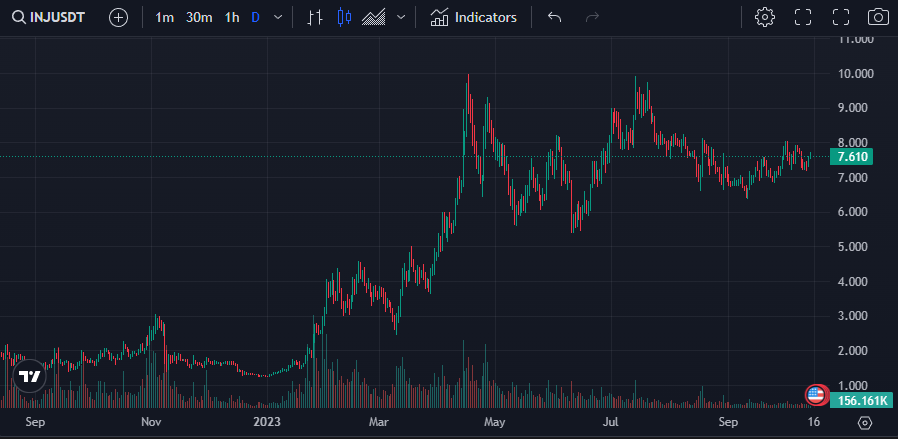Take a chart snapshot with camera icon
This screenshot has height=439, width=898.
[x=879, y=17]
